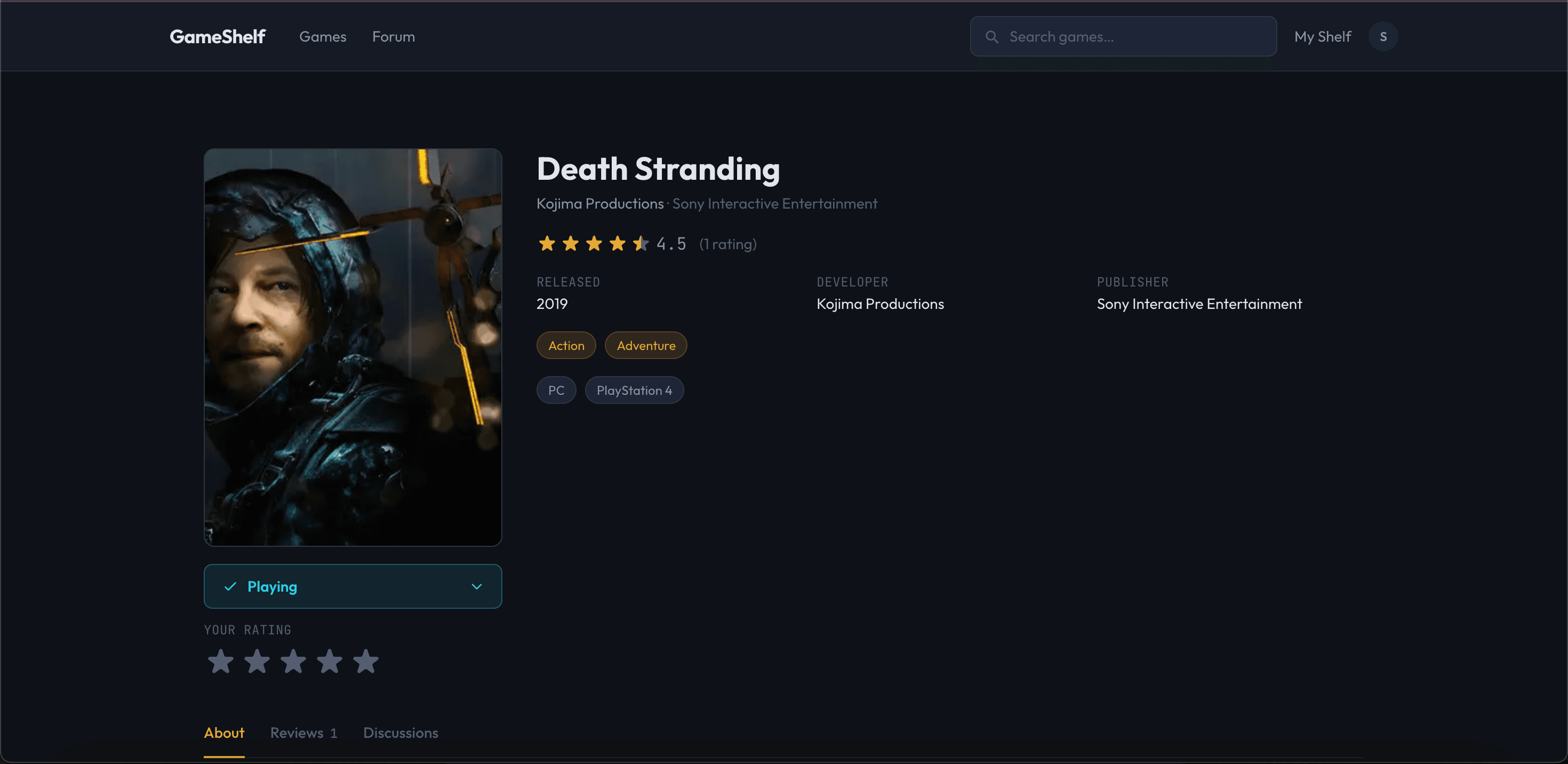Select the Action genre tag
1568x764 pixels.
pos(565,345)
